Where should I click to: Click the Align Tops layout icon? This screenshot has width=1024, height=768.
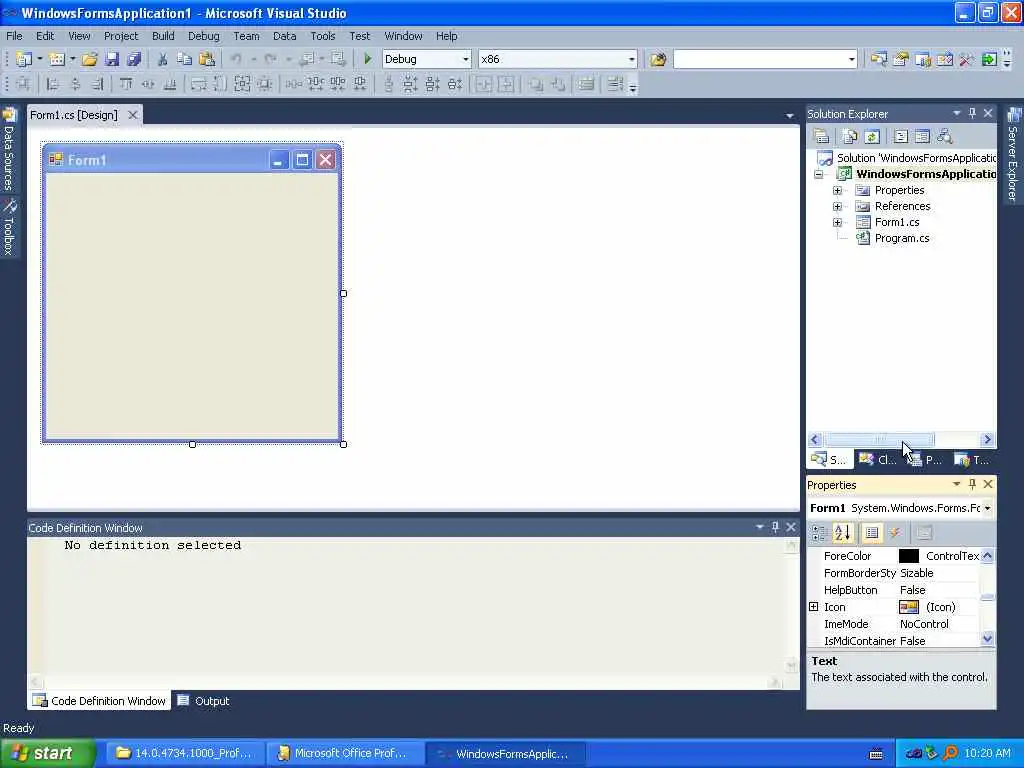(x=126, y=84)
